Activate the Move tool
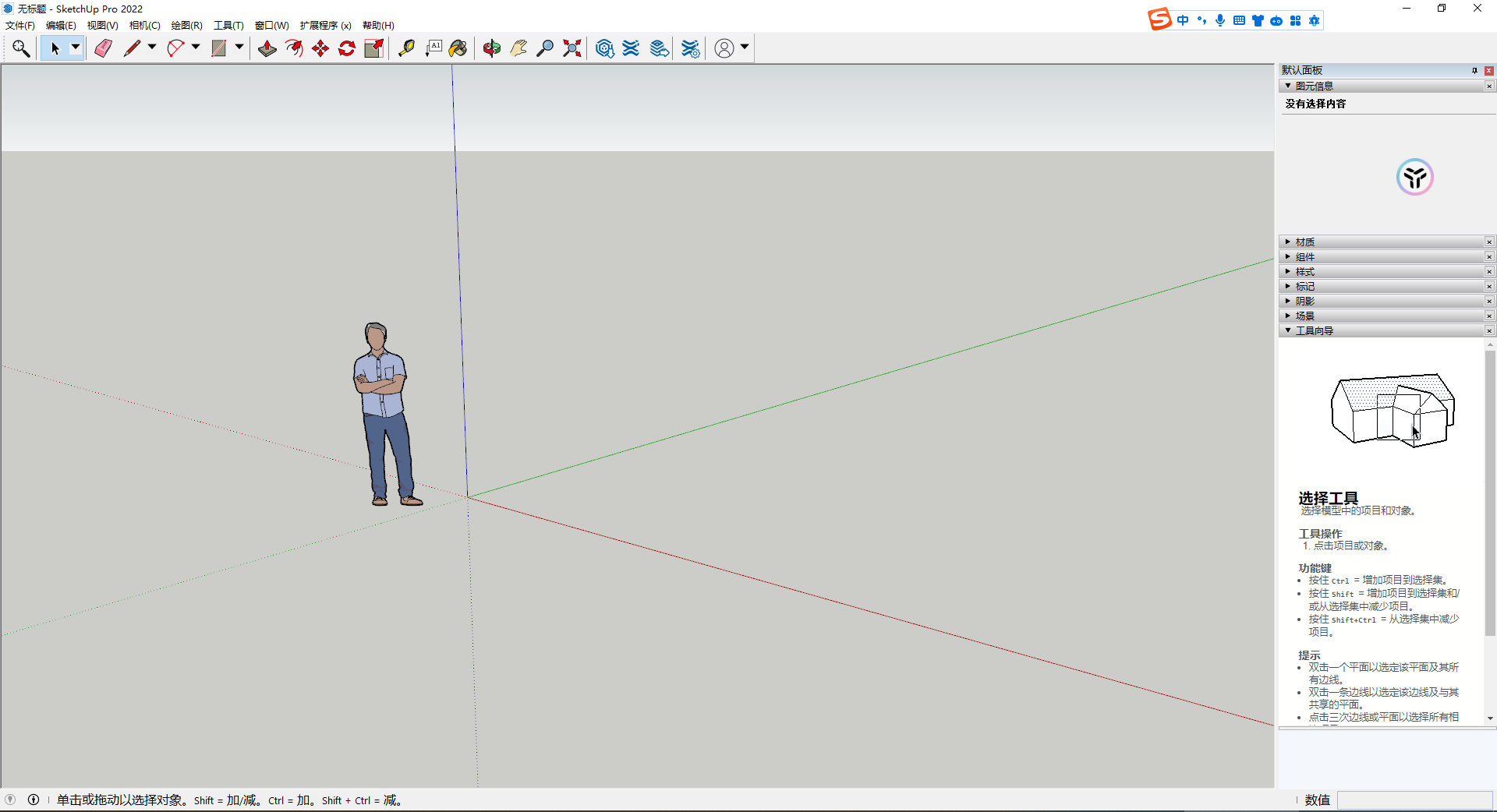 click(320, 48)
